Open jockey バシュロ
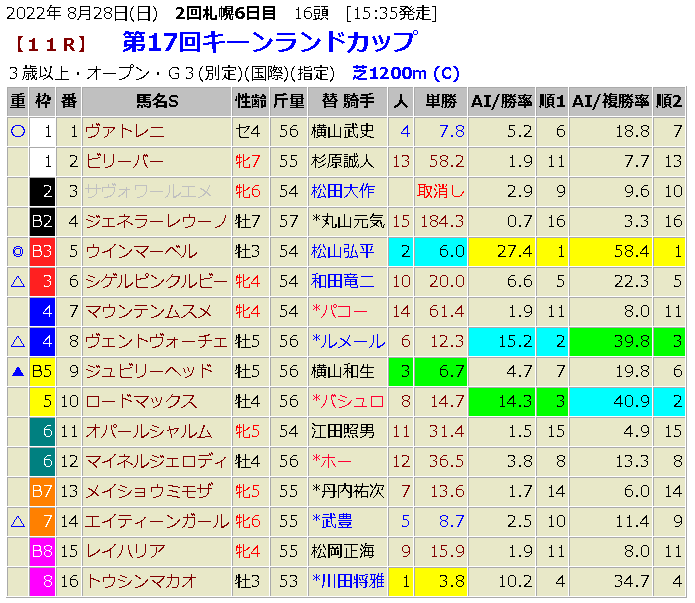 pos(348,401)
